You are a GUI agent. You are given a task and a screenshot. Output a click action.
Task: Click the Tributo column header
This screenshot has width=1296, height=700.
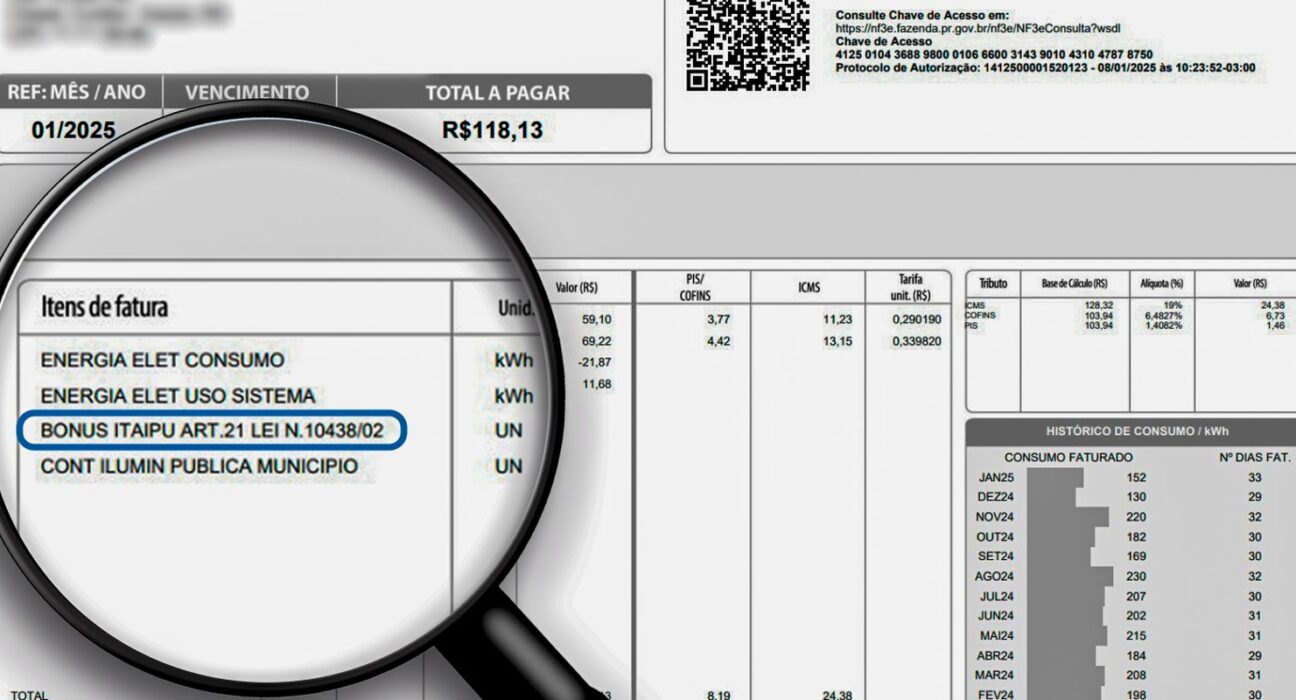(x=993, y=284)
